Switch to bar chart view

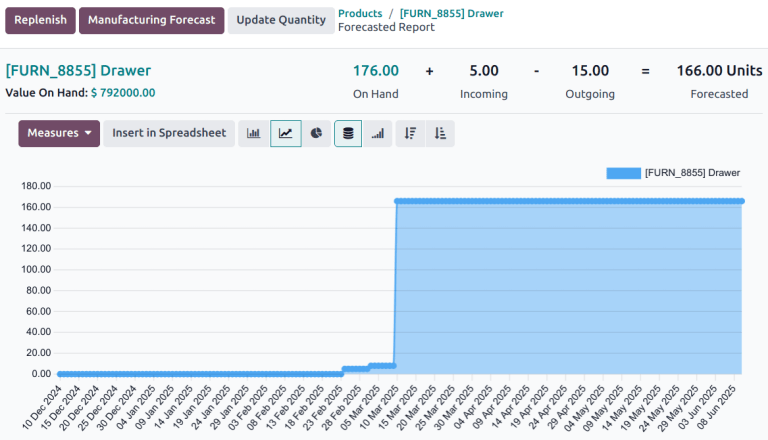[x=254, y=133]
